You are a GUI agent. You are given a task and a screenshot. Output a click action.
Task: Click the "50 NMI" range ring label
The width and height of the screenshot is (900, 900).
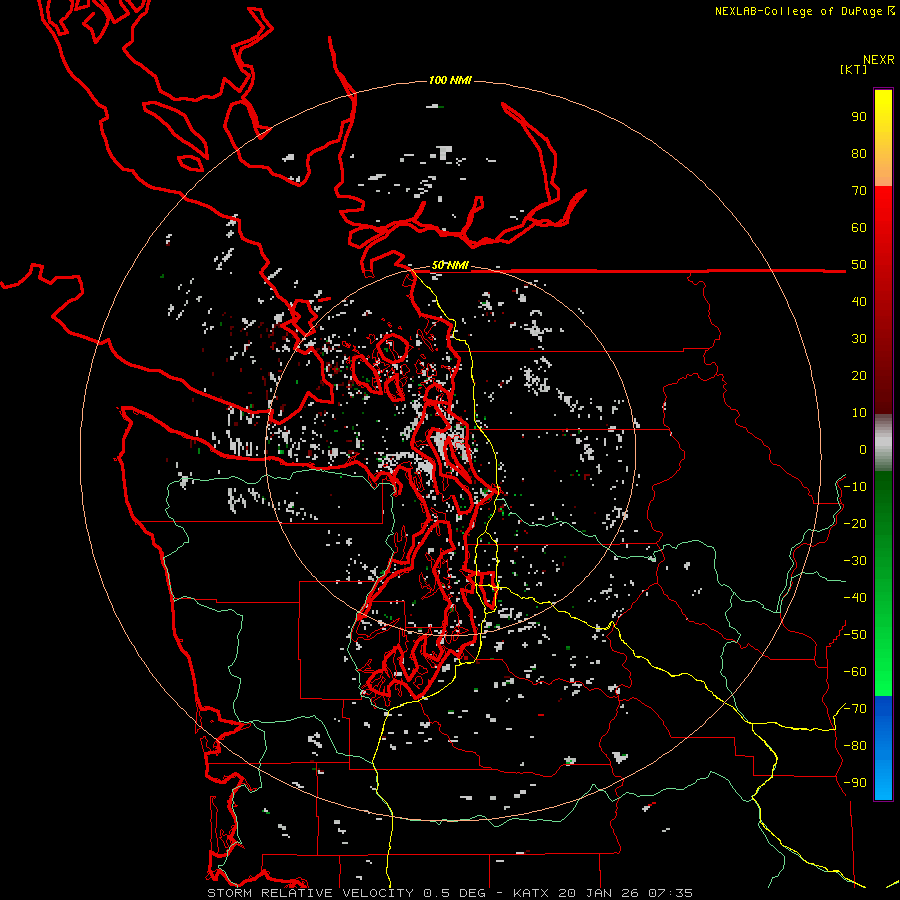[450, 265]
